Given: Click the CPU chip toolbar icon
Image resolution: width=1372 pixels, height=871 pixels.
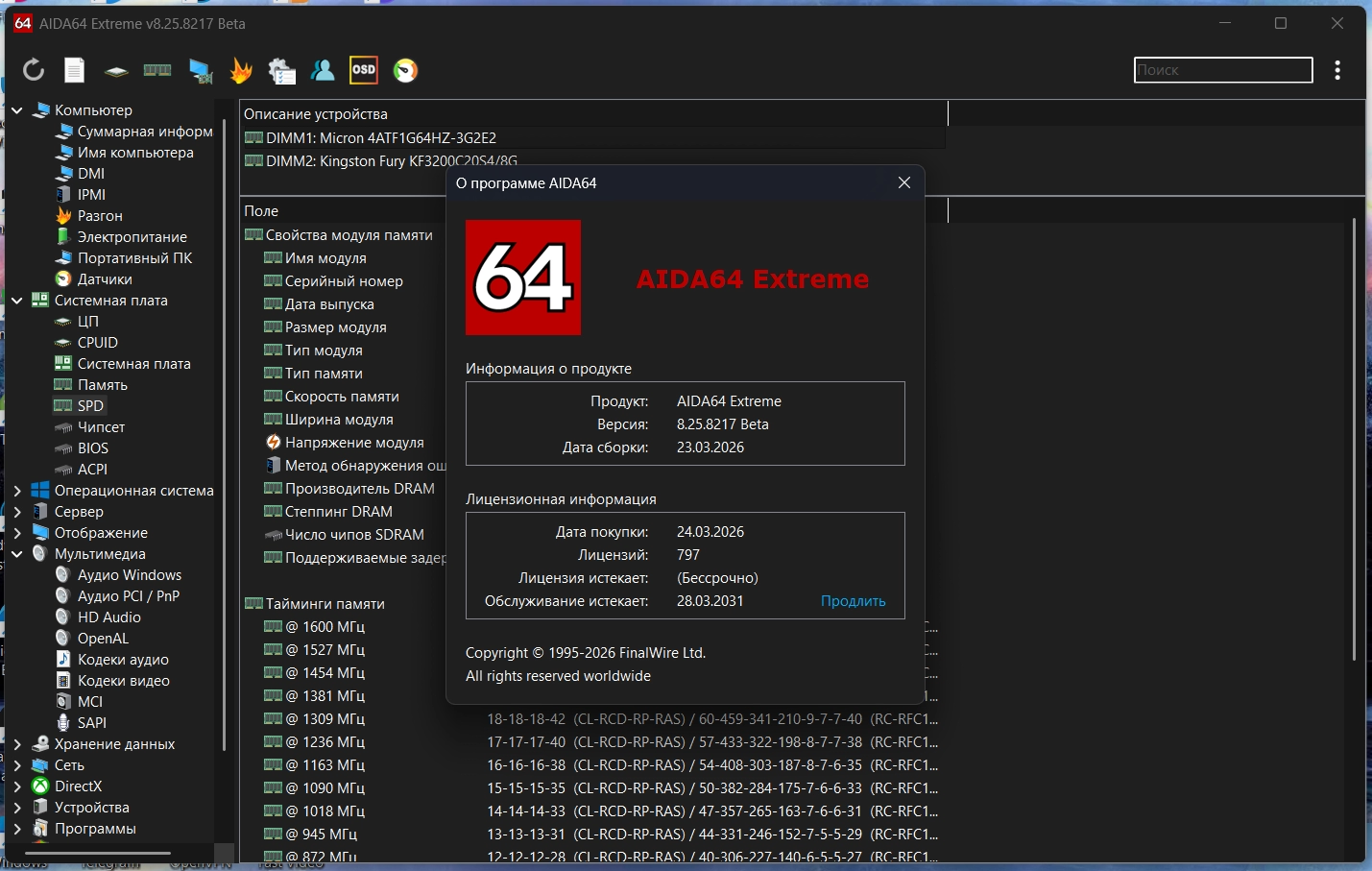Looking at the screenshot, I should (116, 71).
